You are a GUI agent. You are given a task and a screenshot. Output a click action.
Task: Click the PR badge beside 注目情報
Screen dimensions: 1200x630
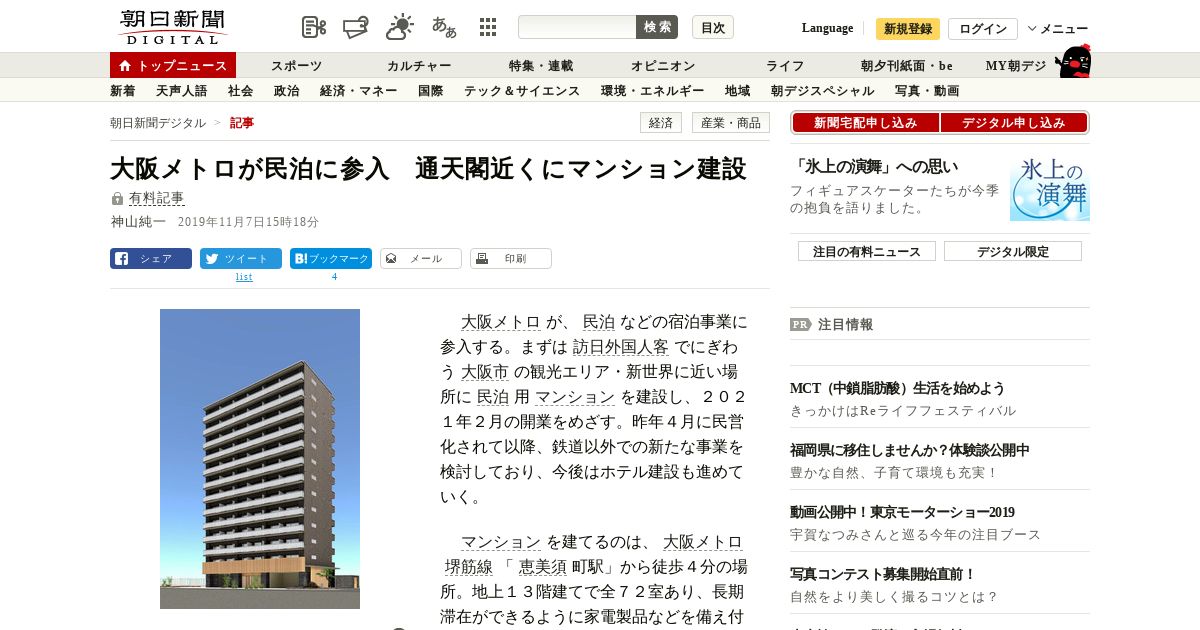[x=801, y=324]
